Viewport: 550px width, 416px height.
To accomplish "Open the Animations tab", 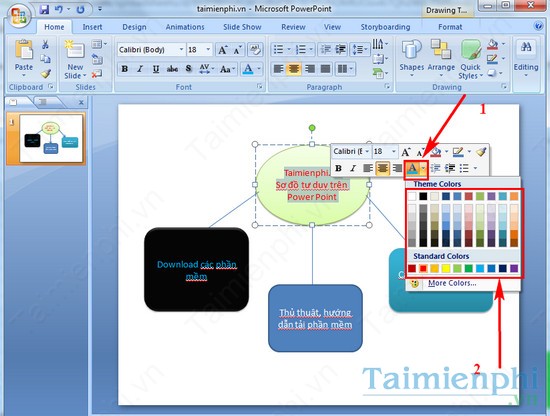I will coord(185,27).
